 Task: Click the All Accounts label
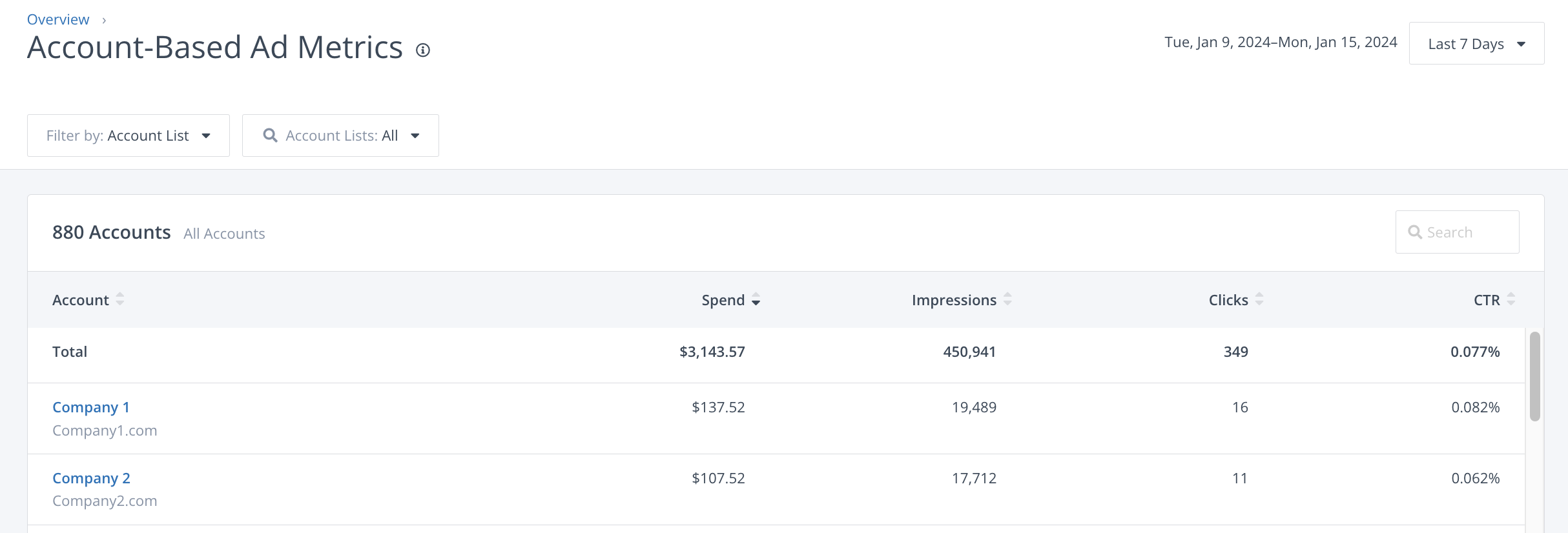(x=224, y=234)
